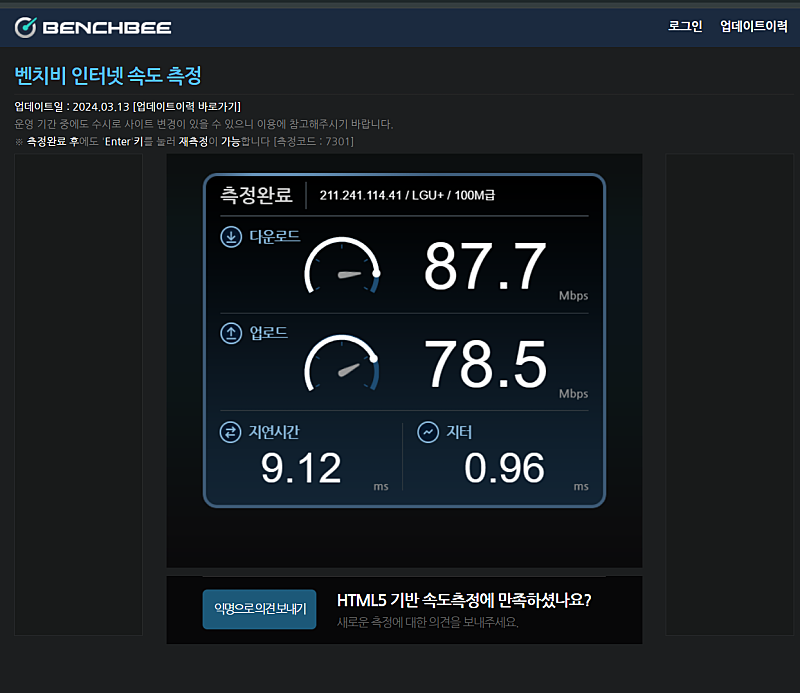Click the 익명으로의견보내기 button
The height and width of the screenshot is (693, 800).
(259, 608)
